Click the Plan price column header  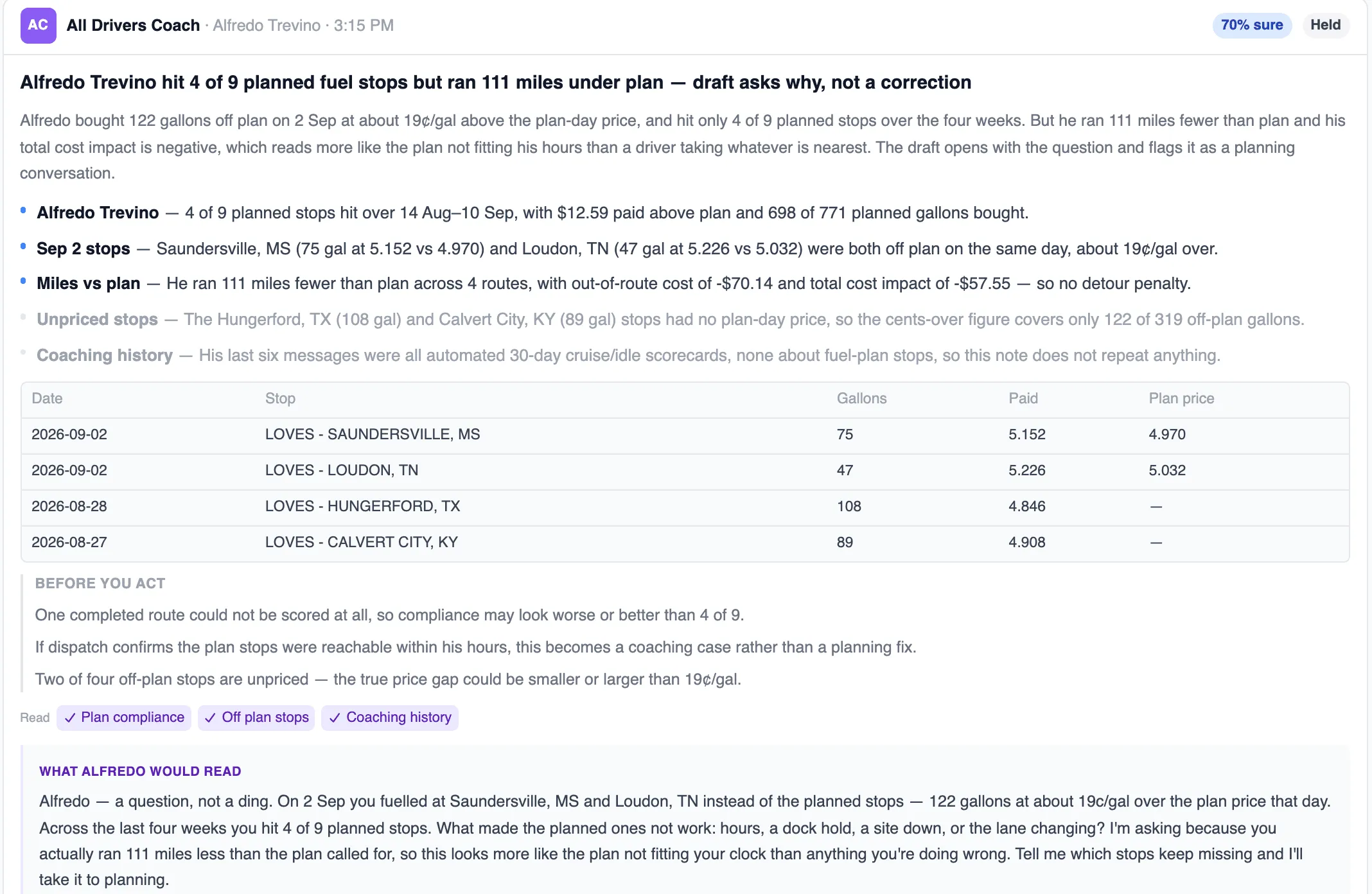(1181, 398)
